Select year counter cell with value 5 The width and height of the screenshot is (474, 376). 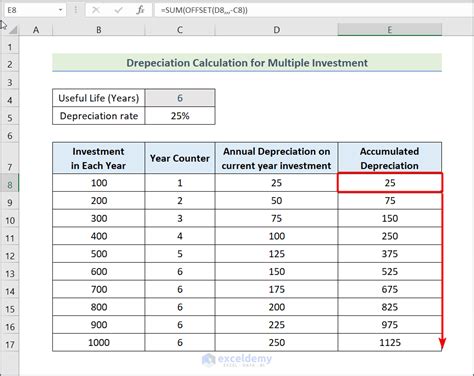pyautogui.click(x=180, y=254)
